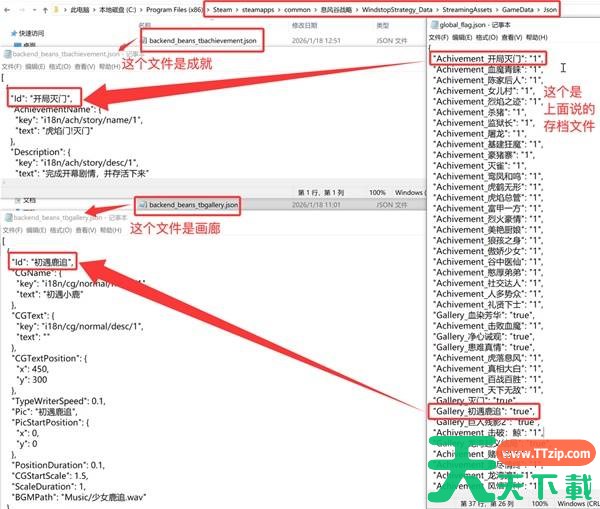Click Steam in the address breadcrumb
The height and width of the screenshot is (509, 600).
[222, 10]
